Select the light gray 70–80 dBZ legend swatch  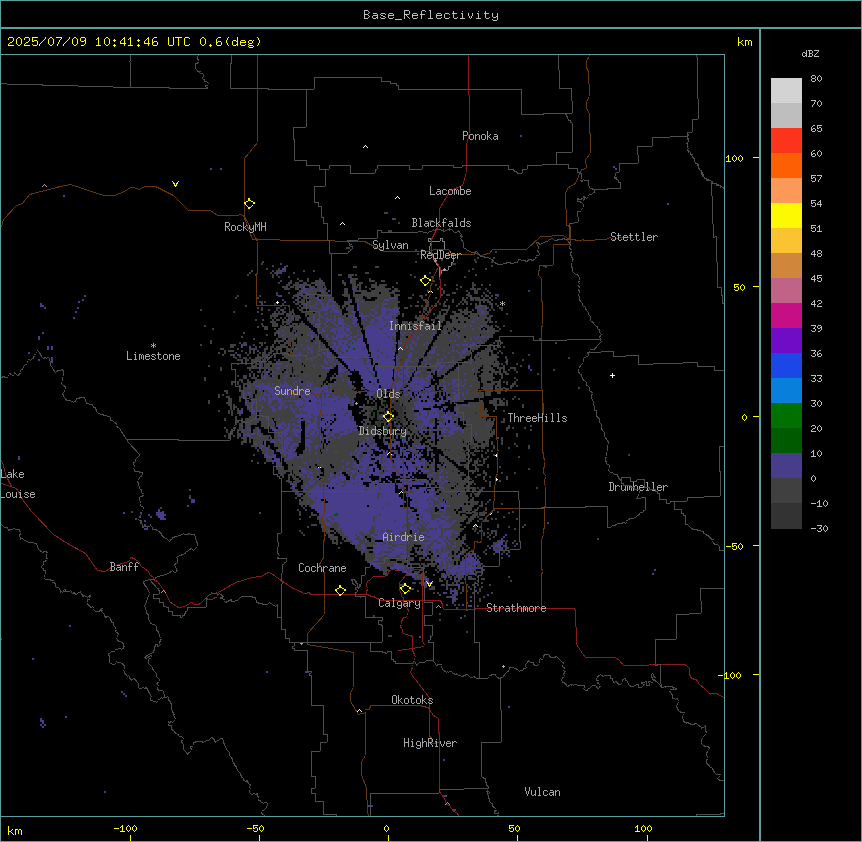click(786, 91)
